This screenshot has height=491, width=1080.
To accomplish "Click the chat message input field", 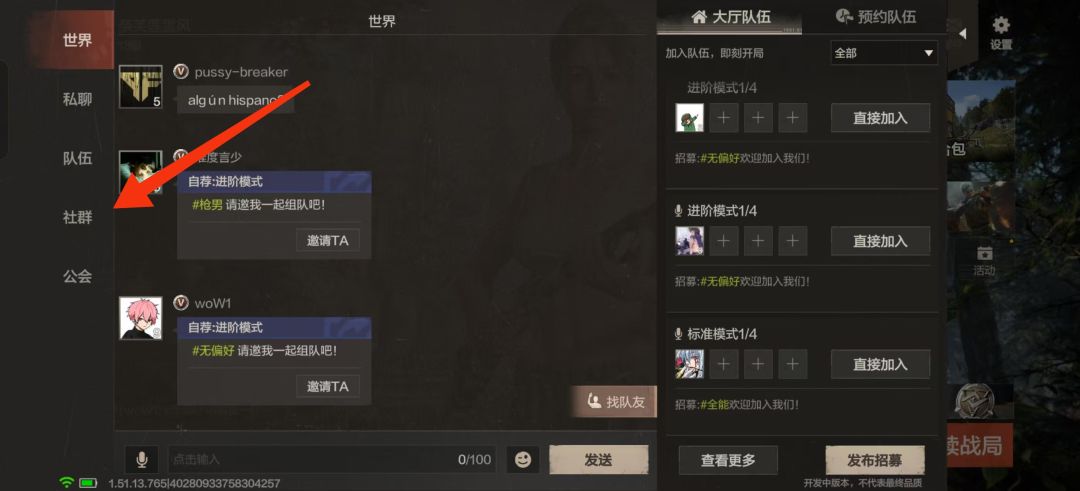I will click(x=332, y=459).
